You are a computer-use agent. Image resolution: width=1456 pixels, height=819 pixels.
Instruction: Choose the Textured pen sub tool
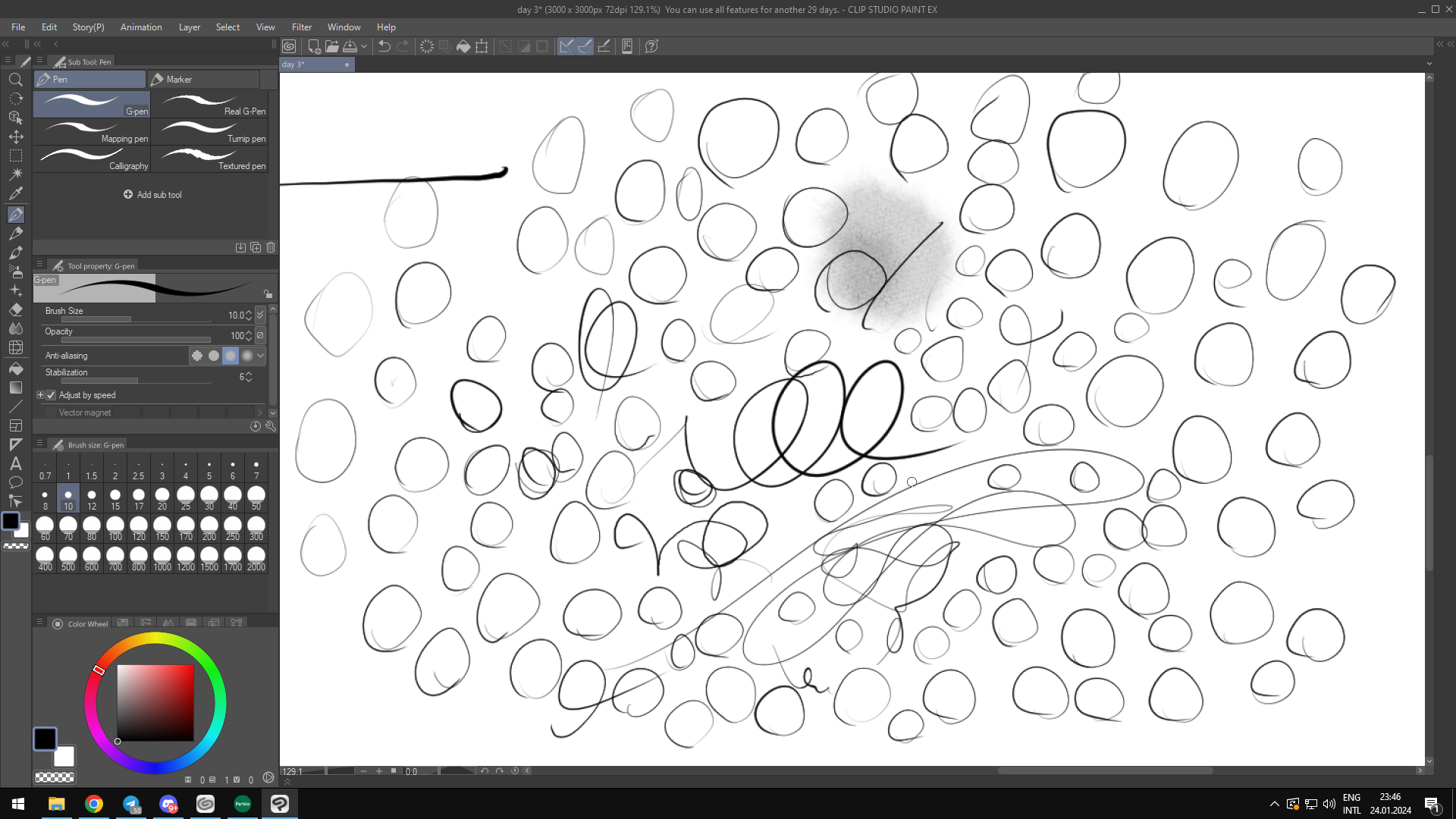tap(210, 159)
